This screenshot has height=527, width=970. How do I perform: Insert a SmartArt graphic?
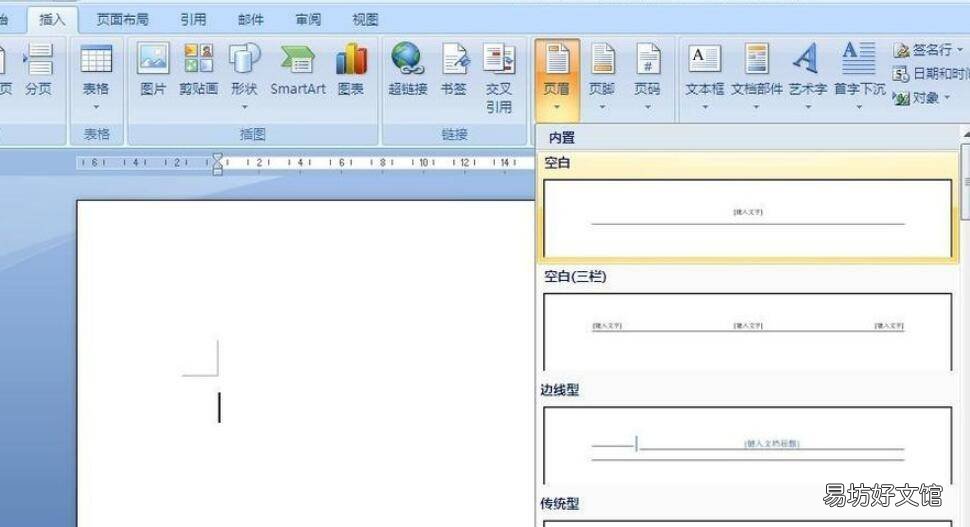click(298, 69)
